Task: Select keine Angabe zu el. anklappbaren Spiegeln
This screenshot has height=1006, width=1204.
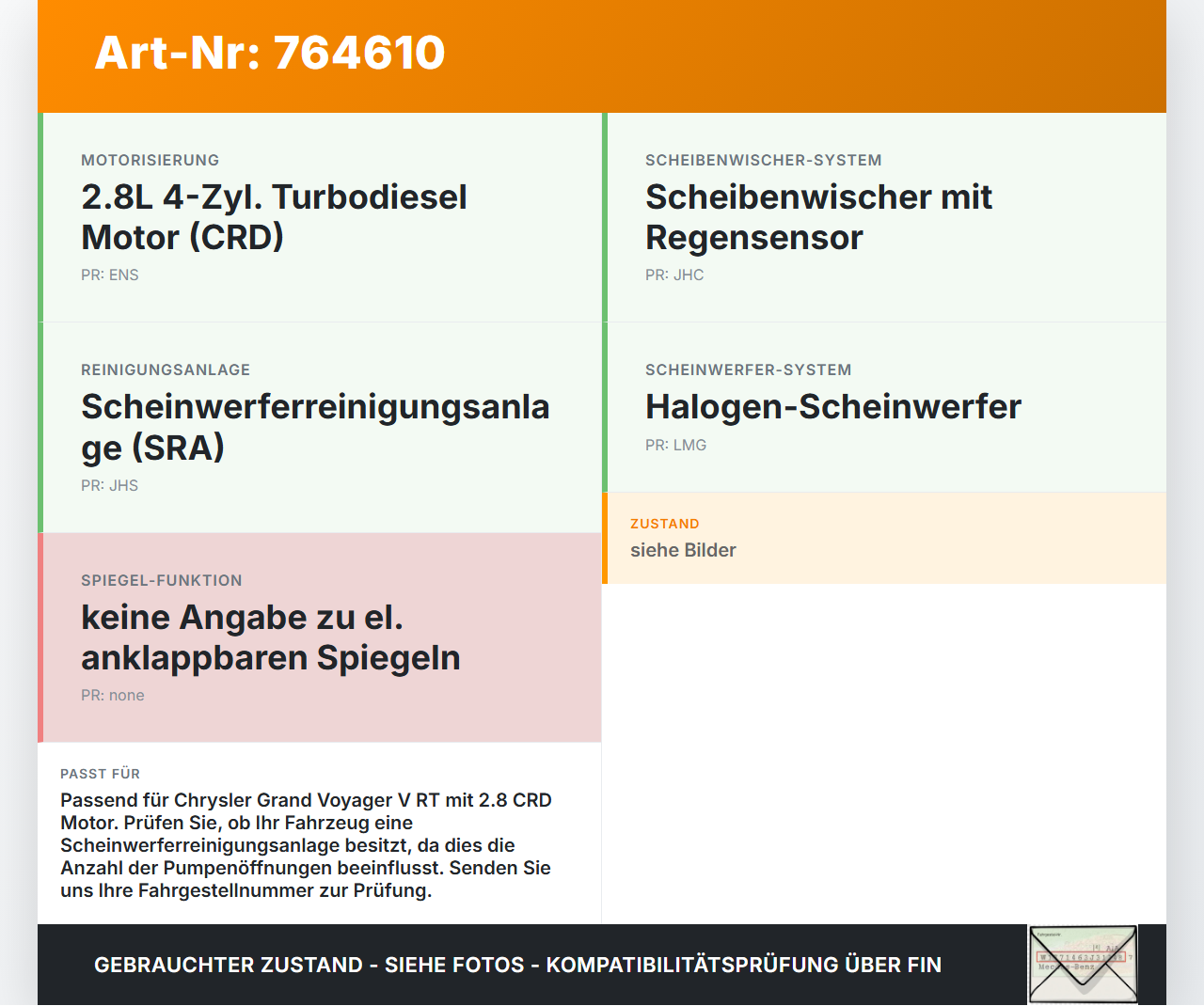Action: click(x=271, y=637)
